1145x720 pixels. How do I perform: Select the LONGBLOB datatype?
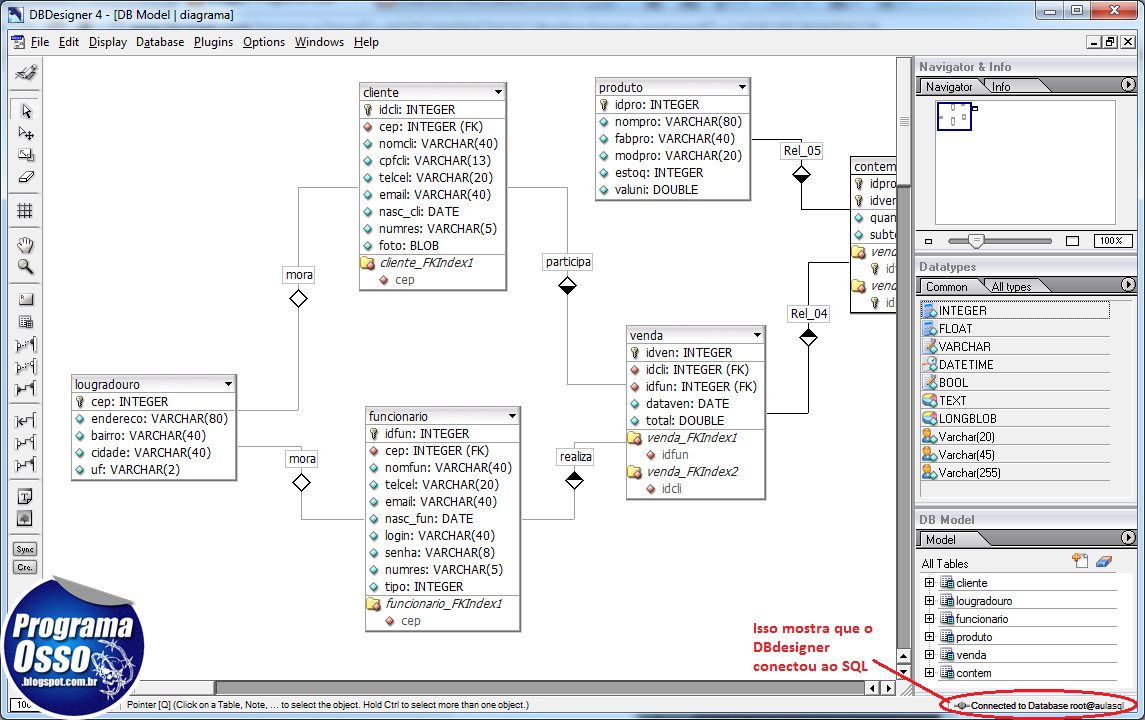1015,418
